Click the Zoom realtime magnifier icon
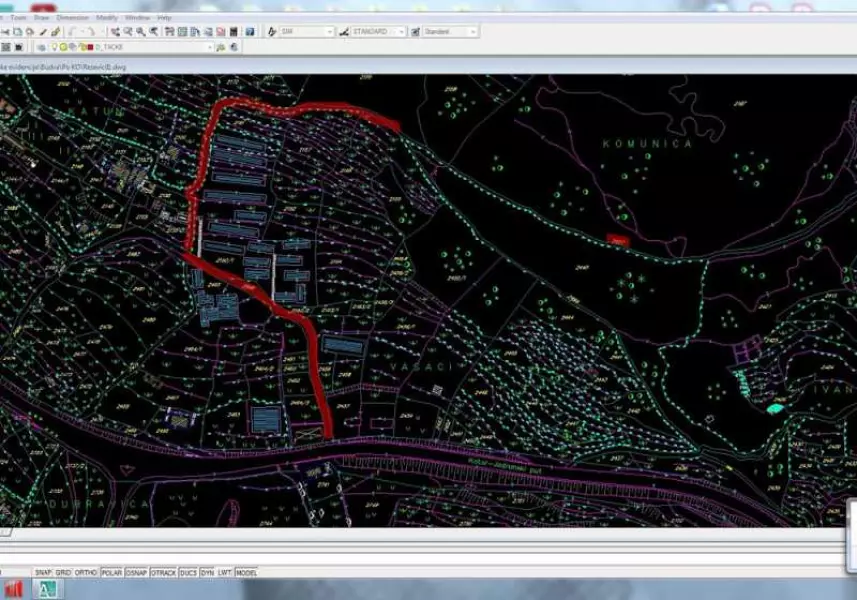Image resolution: width=857 pixels, height=600 pixels. [128, 32]
